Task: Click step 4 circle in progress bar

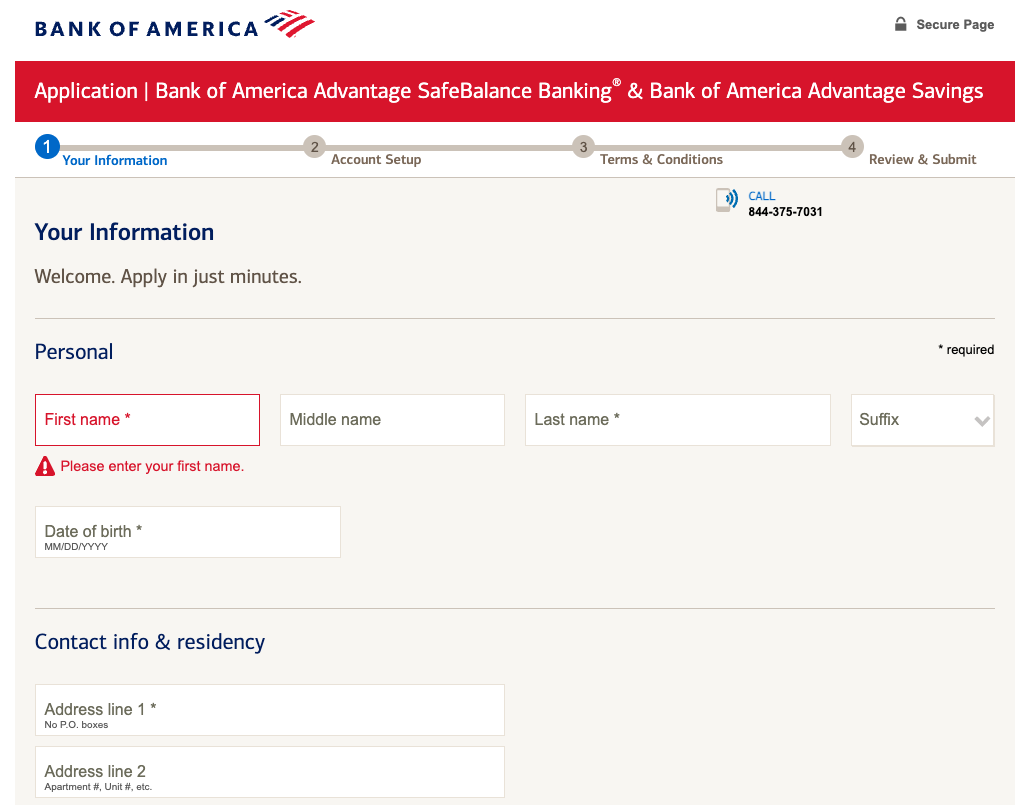Action: (852, 148)
